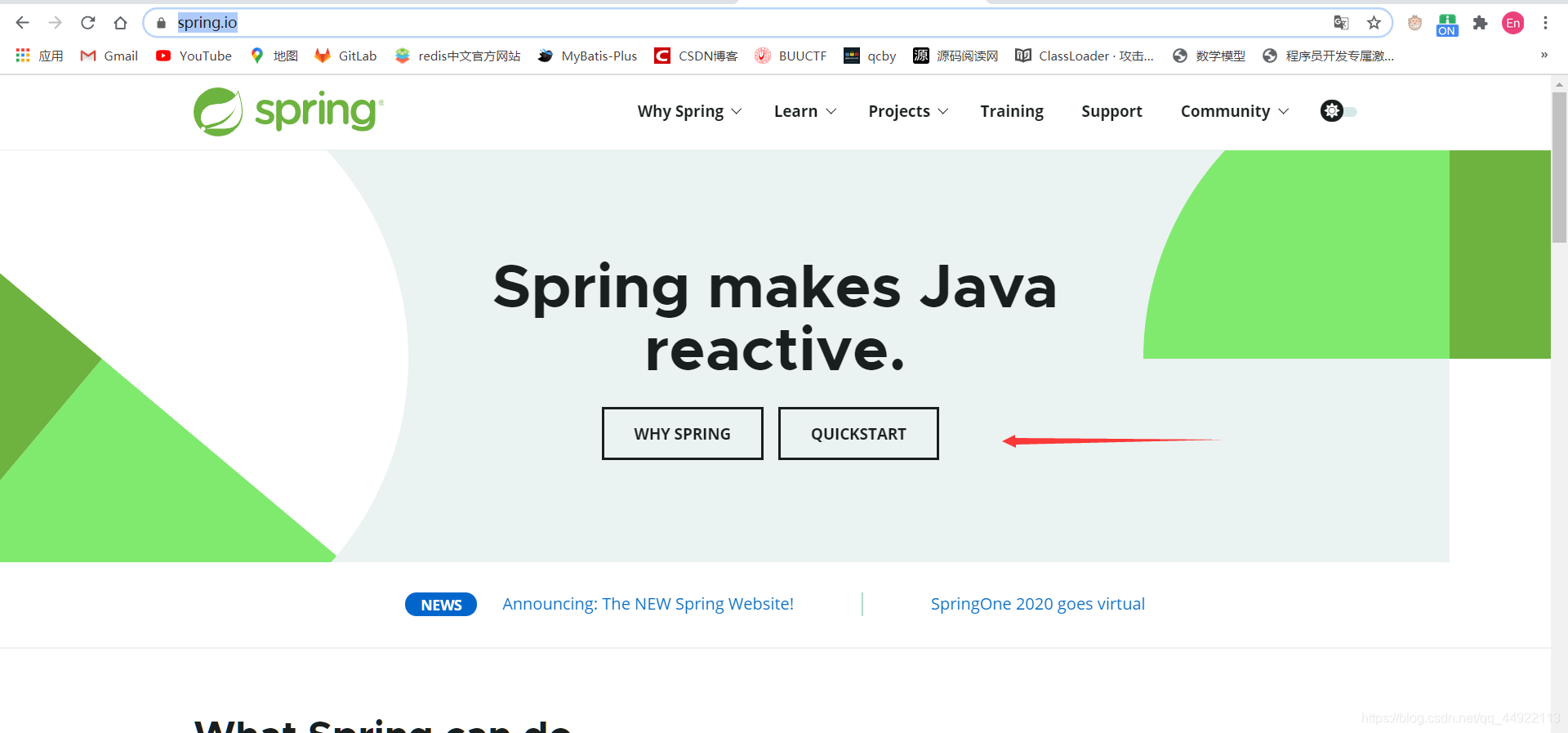This screenshot has width=1568, height=733.
Task: Open the 程序员开发专属激 bookmark
Action: point(1328,56)
